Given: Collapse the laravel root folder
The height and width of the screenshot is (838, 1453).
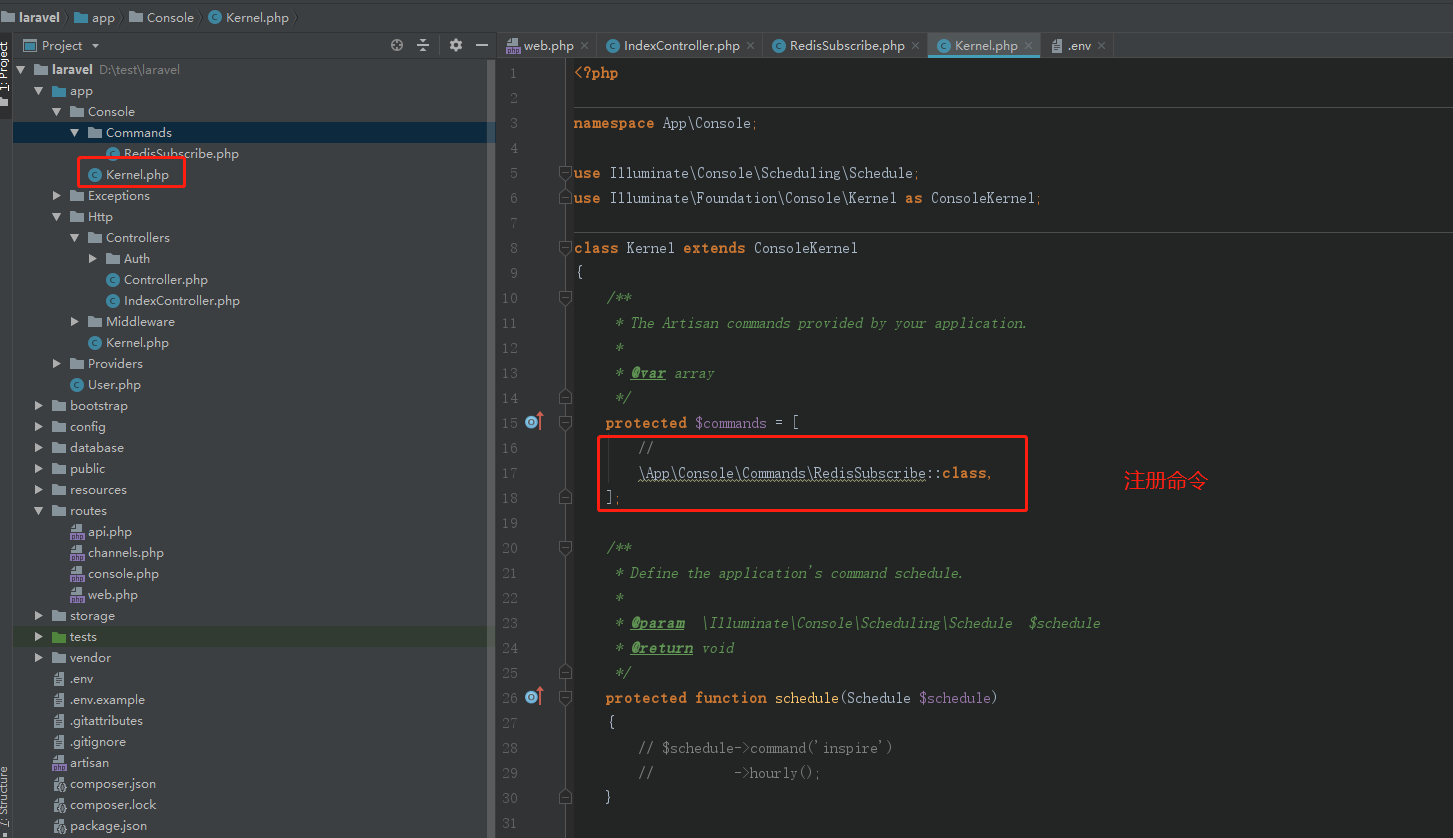Looking at the screenshot, I should click(x=21, y=70).
